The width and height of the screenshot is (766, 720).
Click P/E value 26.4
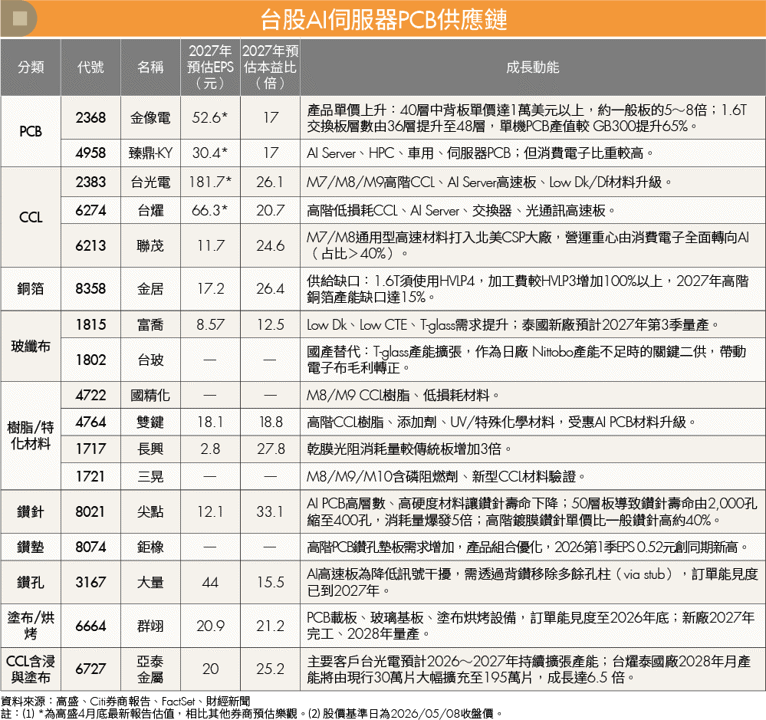click(270, 289)
